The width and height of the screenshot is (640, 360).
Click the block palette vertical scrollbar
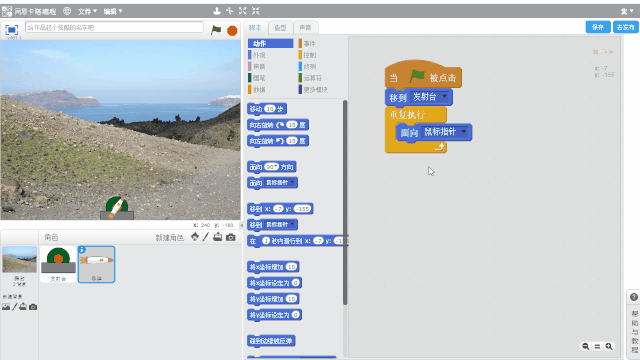(345, 202)
